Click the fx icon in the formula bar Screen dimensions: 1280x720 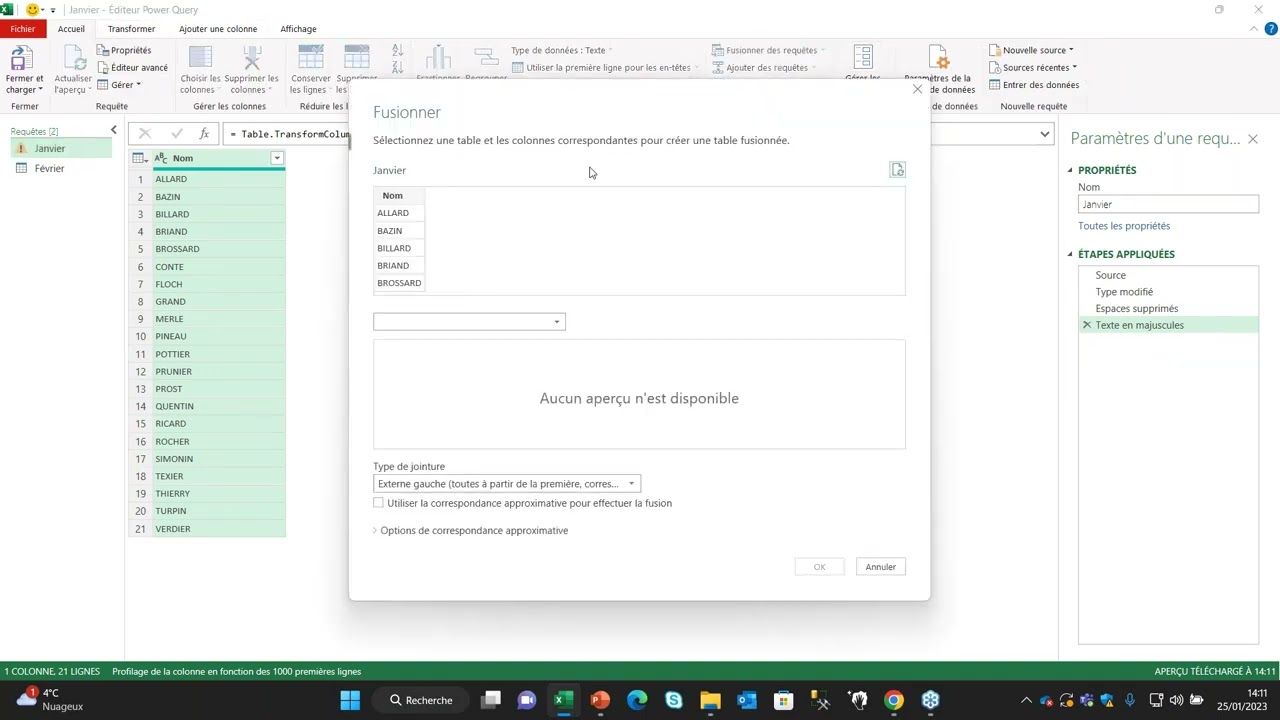pos(204,133)
